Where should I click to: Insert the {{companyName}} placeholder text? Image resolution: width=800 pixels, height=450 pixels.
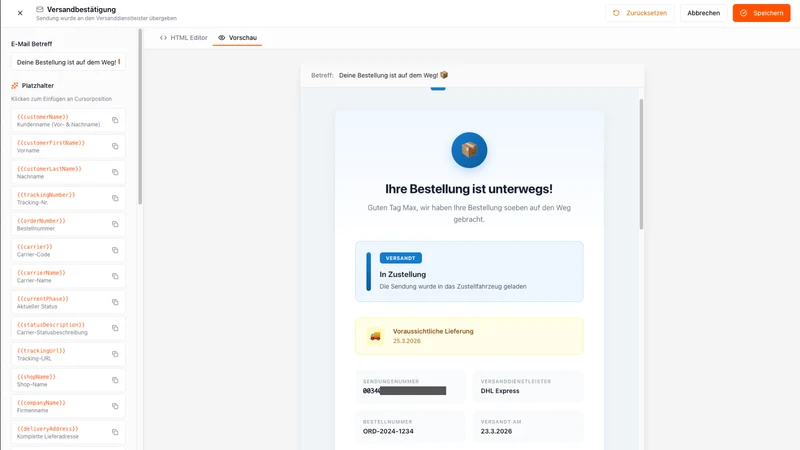coord(41,403)
